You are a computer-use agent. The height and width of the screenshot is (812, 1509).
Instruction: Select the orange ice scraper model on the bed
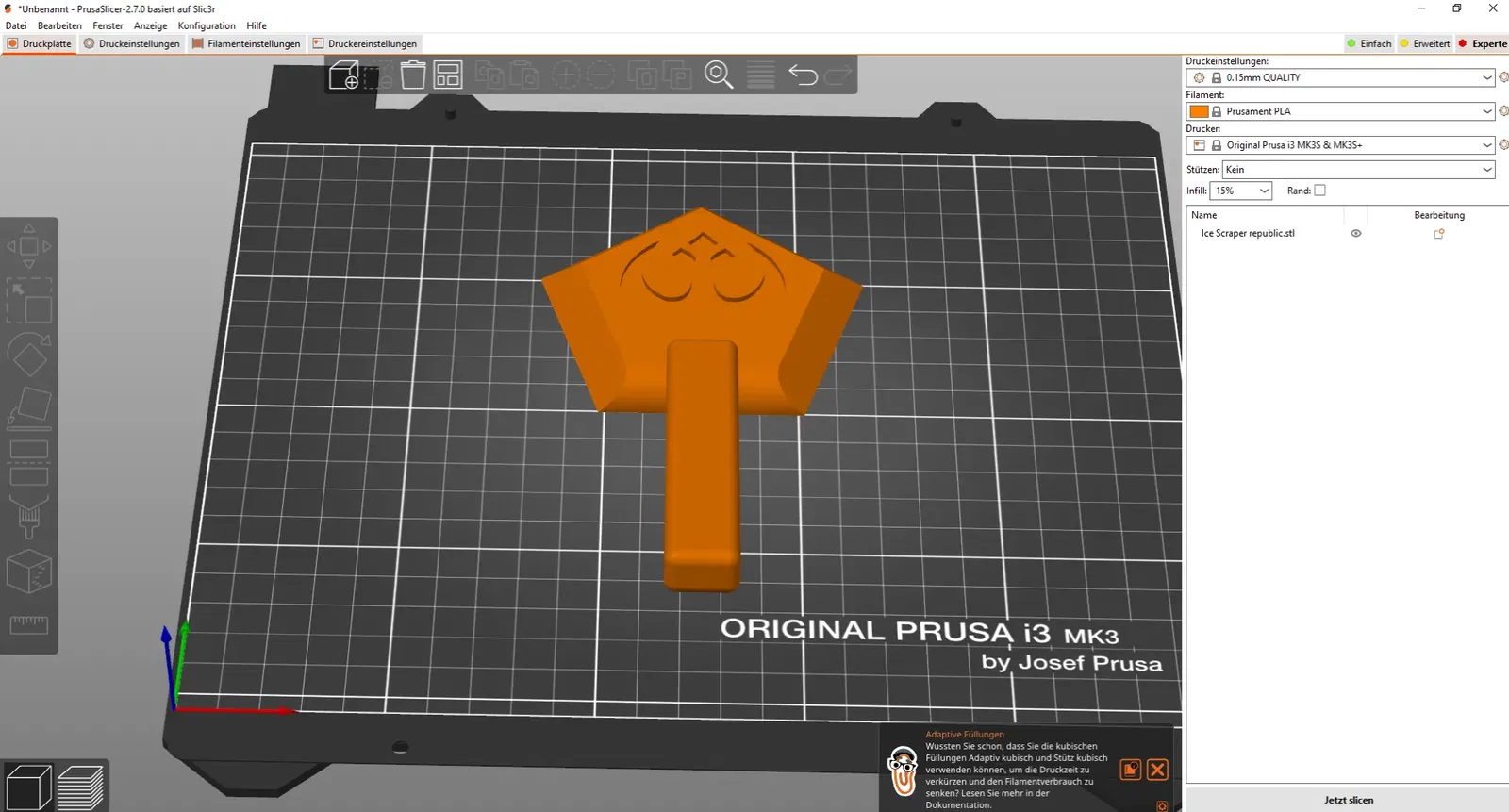701,377
